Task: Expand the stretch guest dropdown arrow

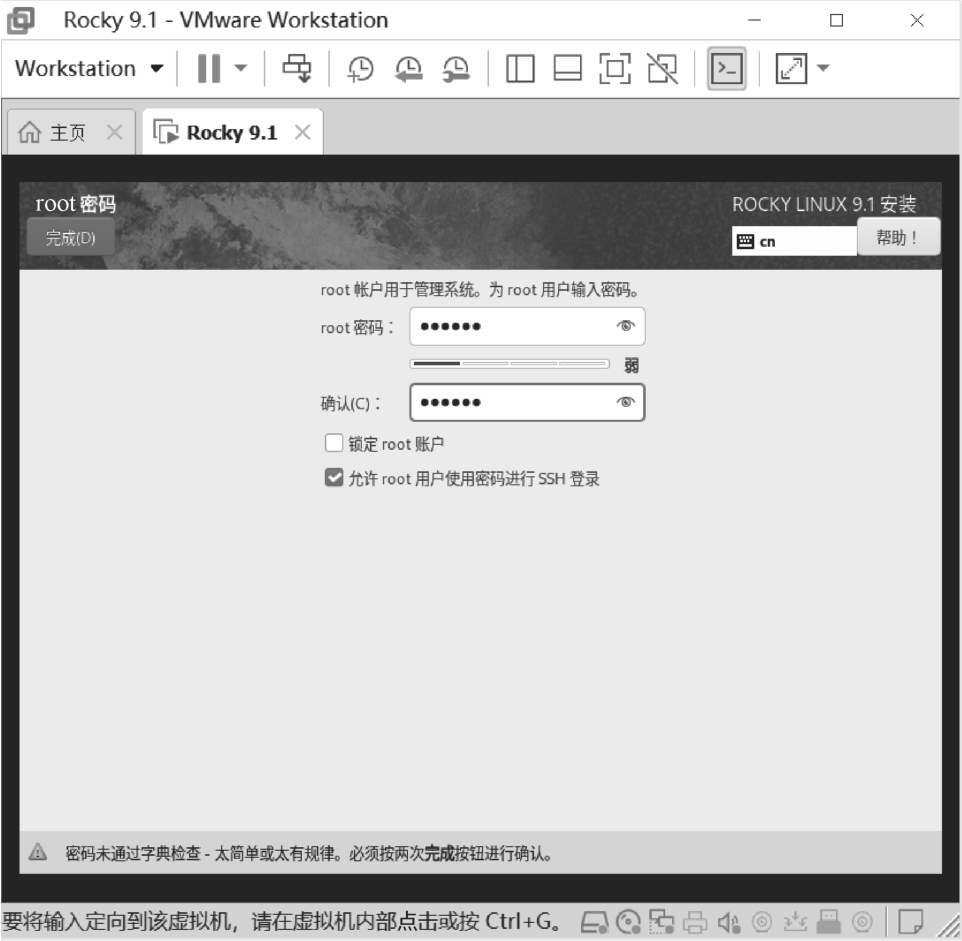Action: (x=823, y=69)
